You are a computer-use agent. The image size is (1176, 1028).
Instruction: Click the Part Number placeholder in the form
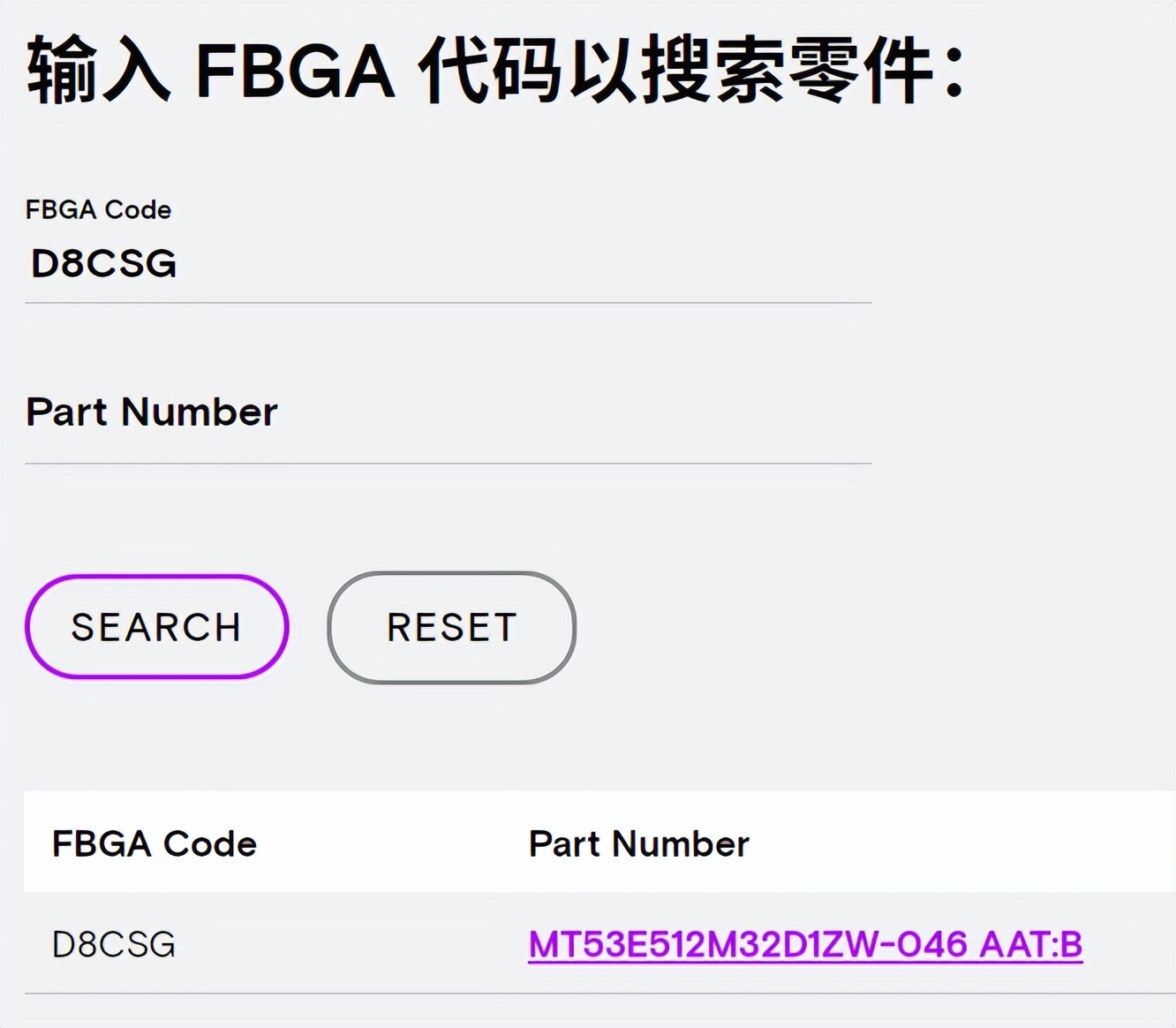pos(152,412)
